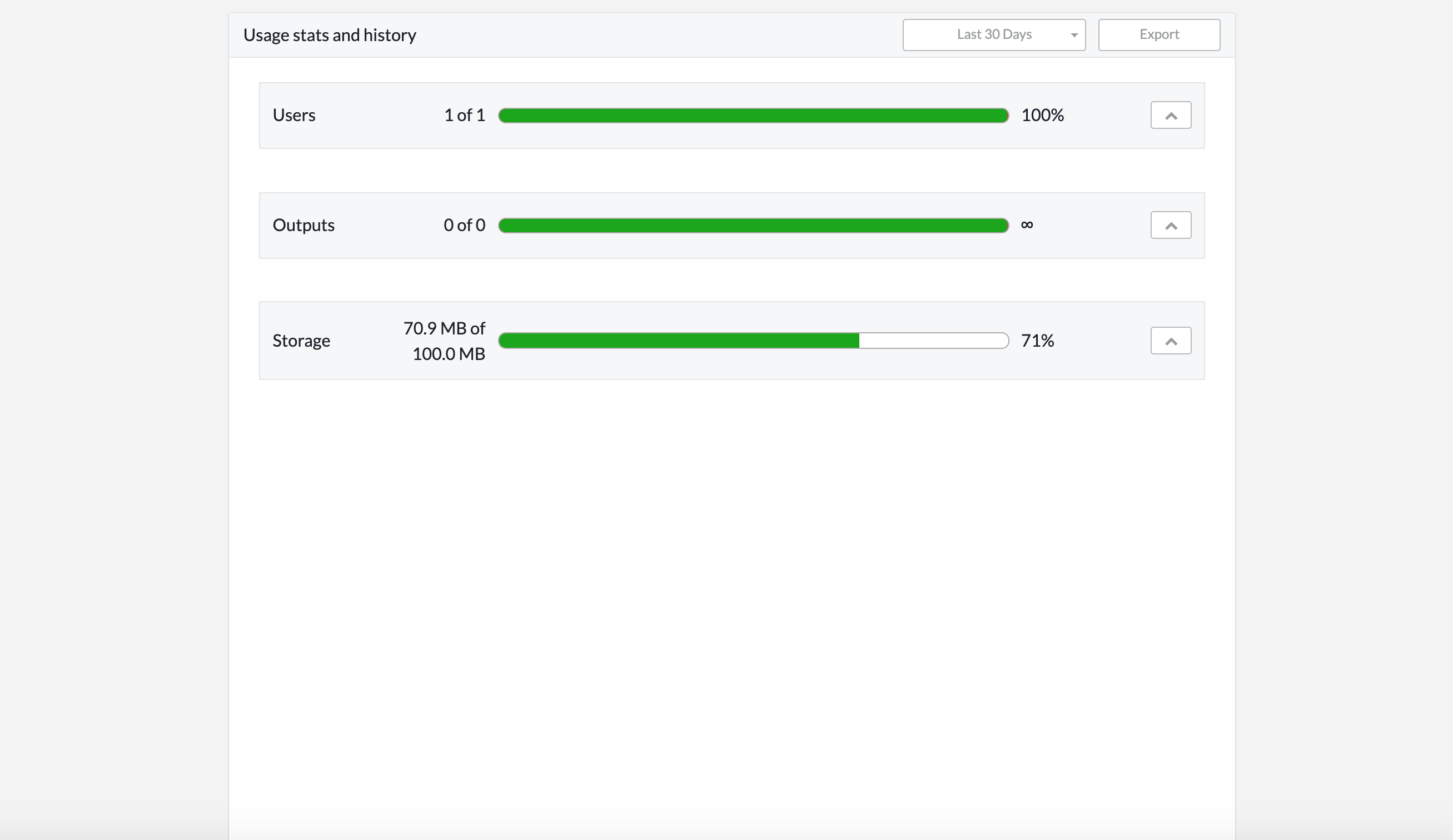The width and height of the screenshot is (1453, 840).
Task: Collapse the Users section chevron
Action: [1171, 115]
